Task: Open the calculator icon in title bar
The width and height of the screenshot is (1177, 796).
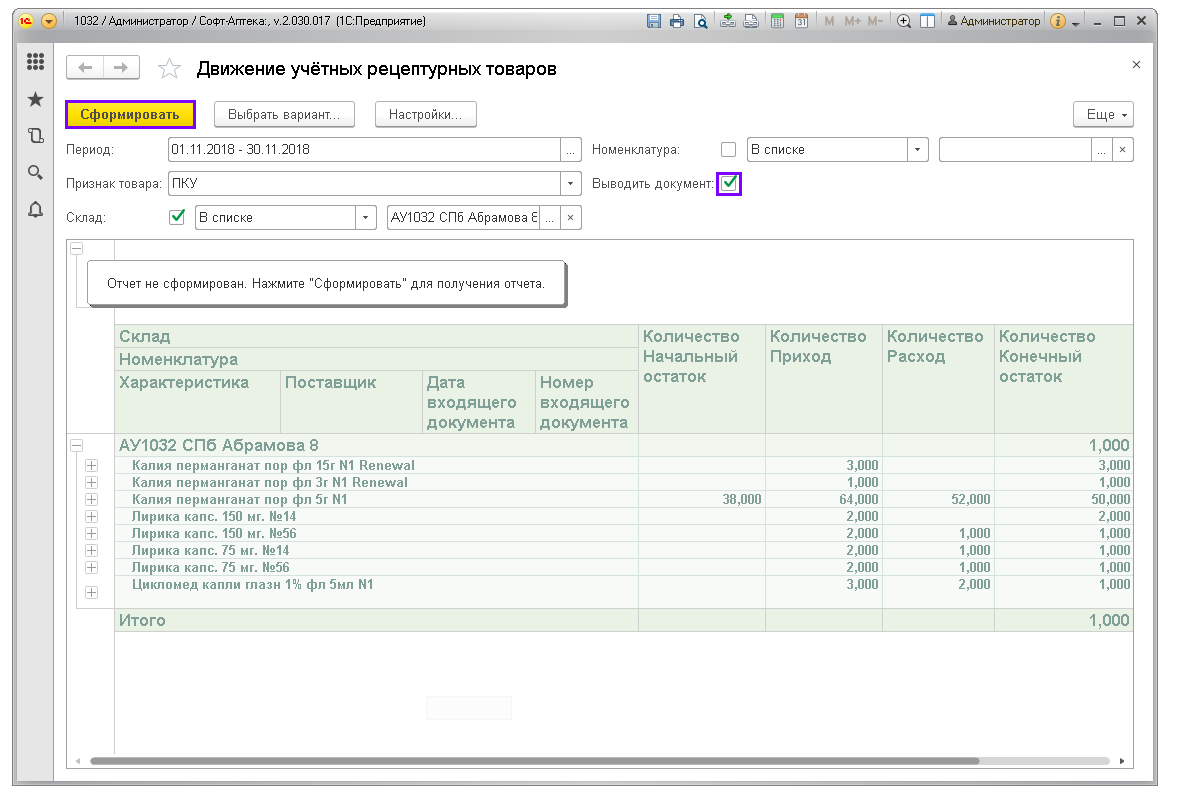Action: point(777,21)
